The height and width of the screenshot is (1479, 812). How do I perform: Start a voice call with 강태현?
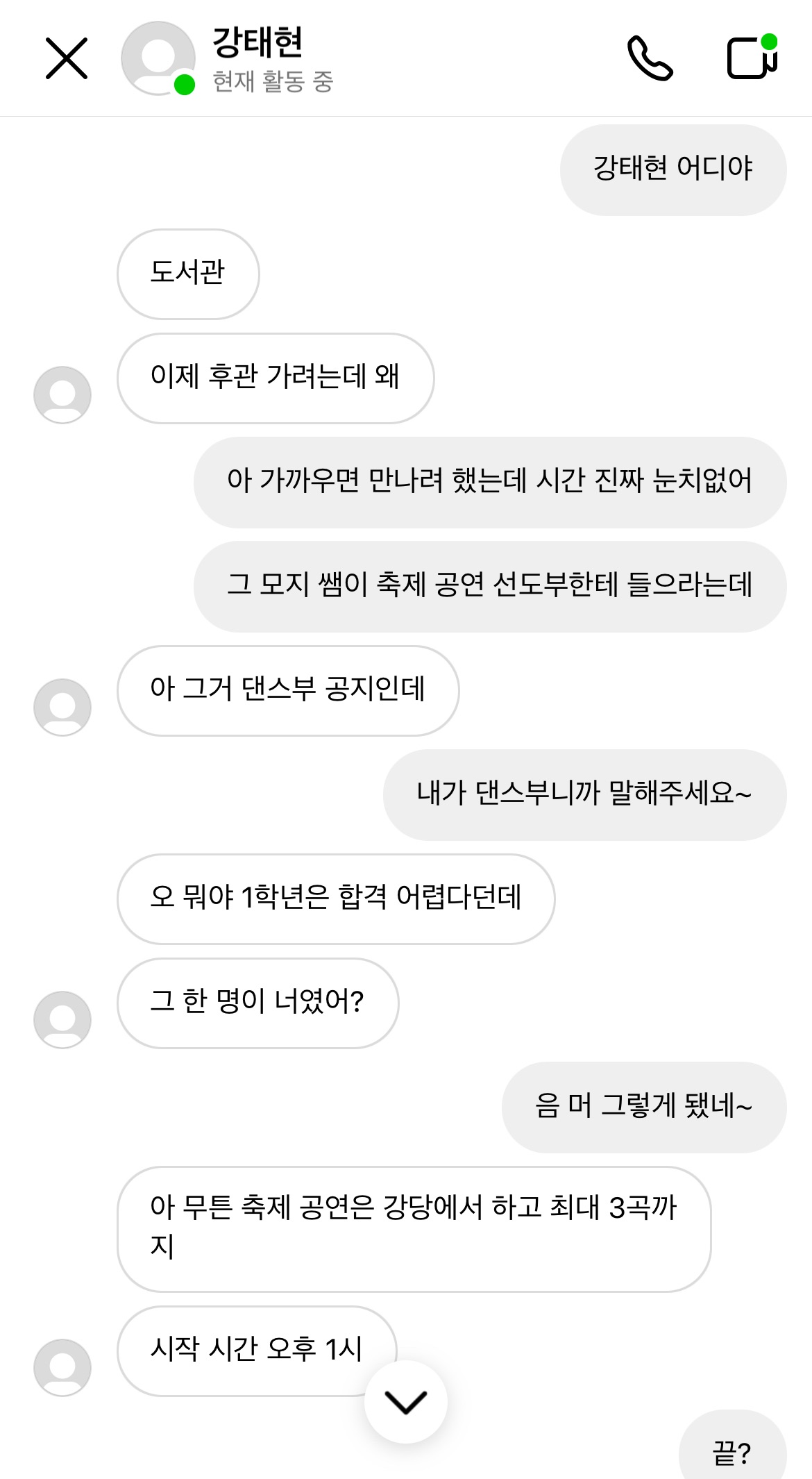[650, 58]
